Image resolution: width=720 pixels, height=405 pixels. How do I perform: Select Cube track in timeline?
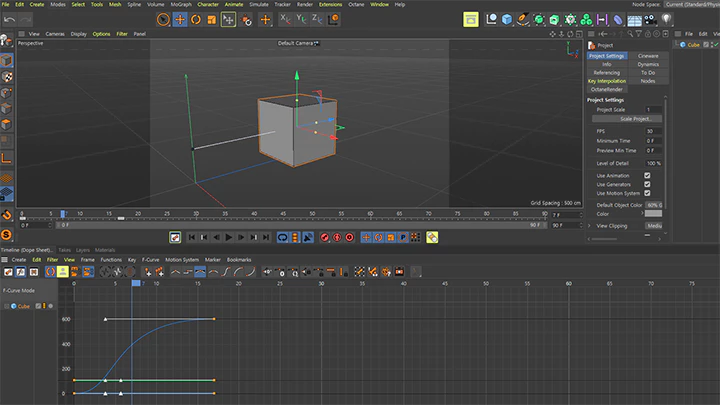(23, 306)
